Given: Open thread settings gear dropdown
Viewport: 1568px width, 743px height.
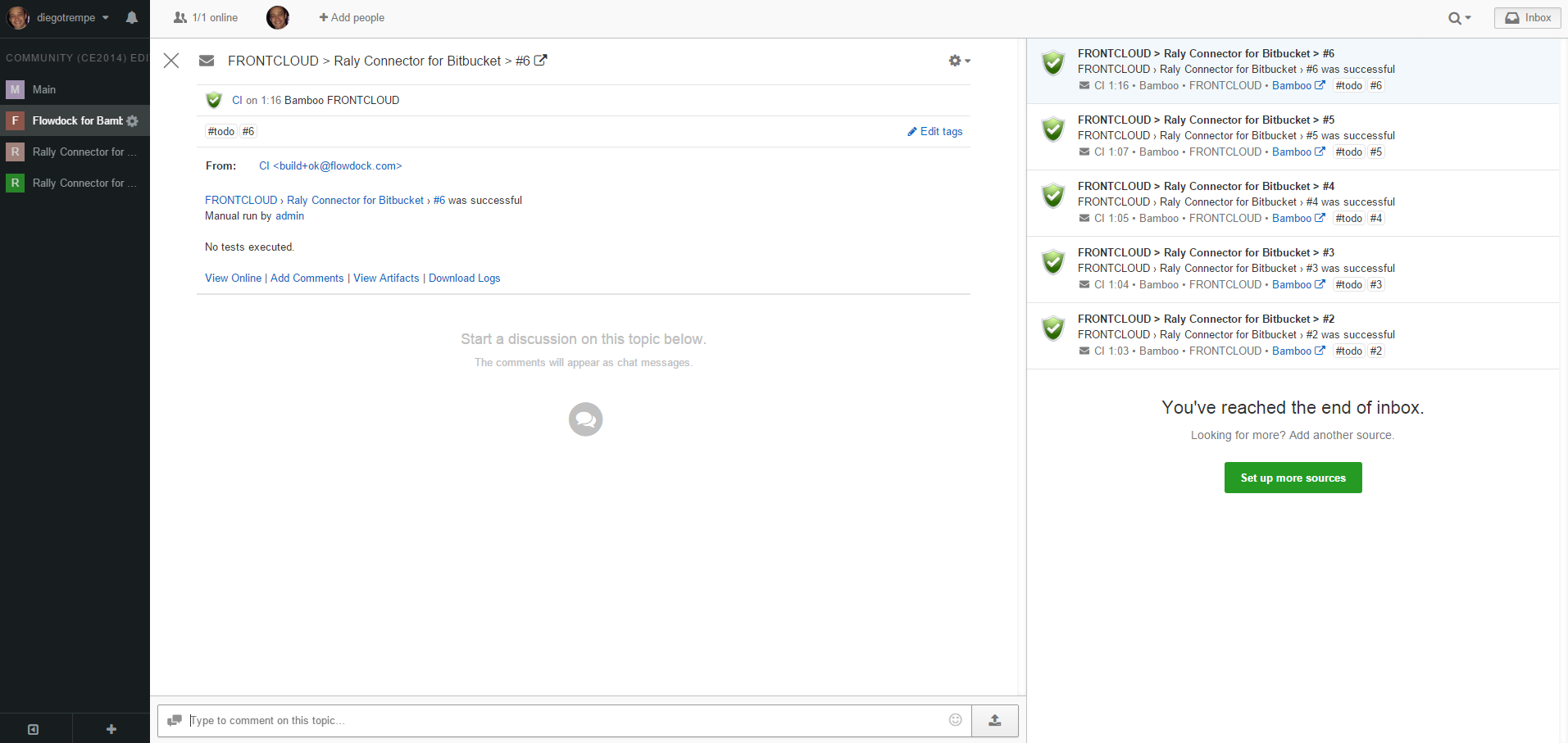Looking at the screenshot, I should (959, 61).
